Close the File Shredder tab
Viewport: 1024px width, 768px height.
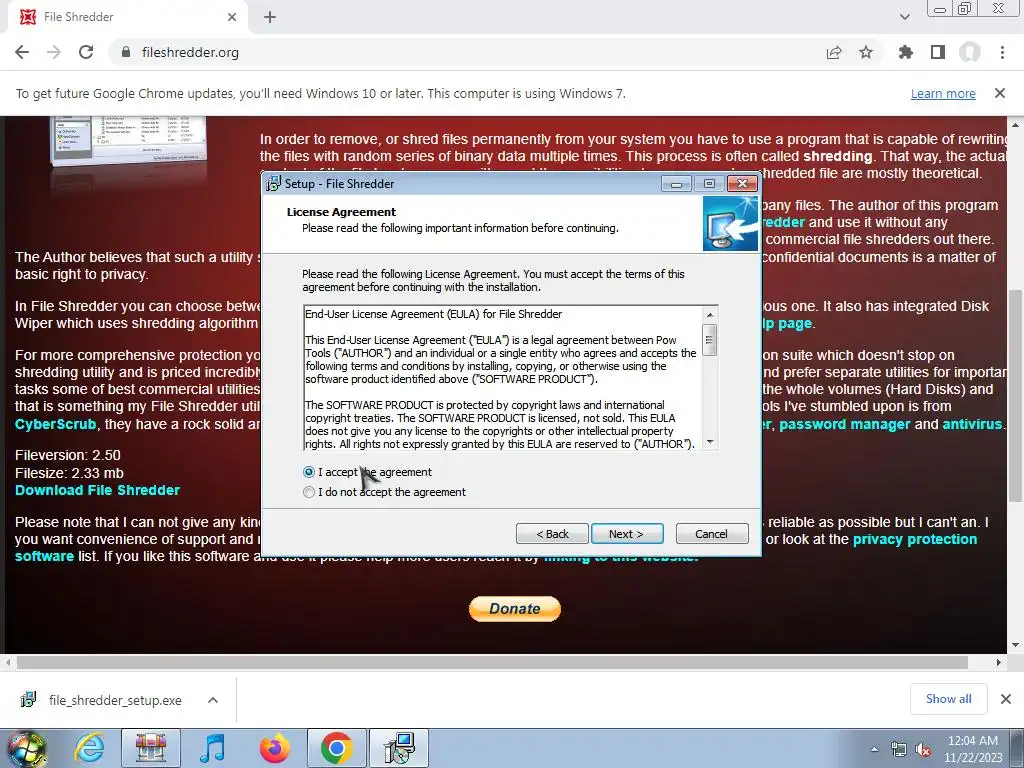click(x=232, y=17)
